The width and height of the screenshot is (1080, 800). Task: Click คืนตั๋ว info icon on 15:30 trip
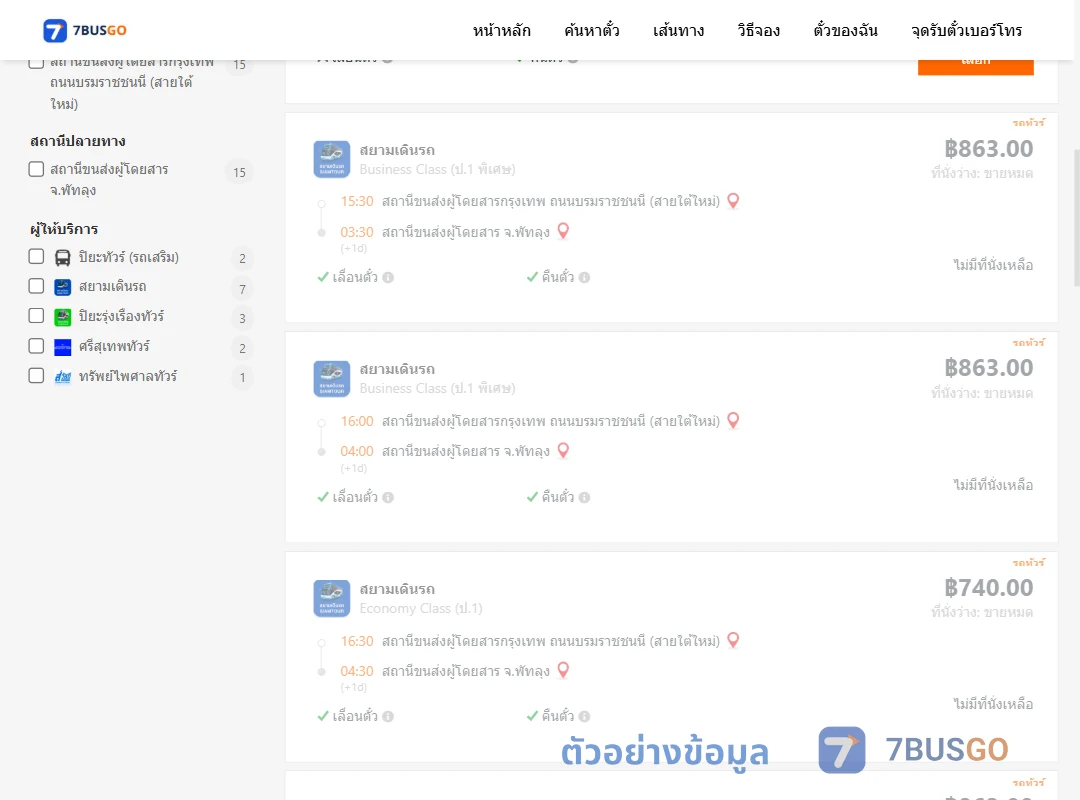coord(585,278)
